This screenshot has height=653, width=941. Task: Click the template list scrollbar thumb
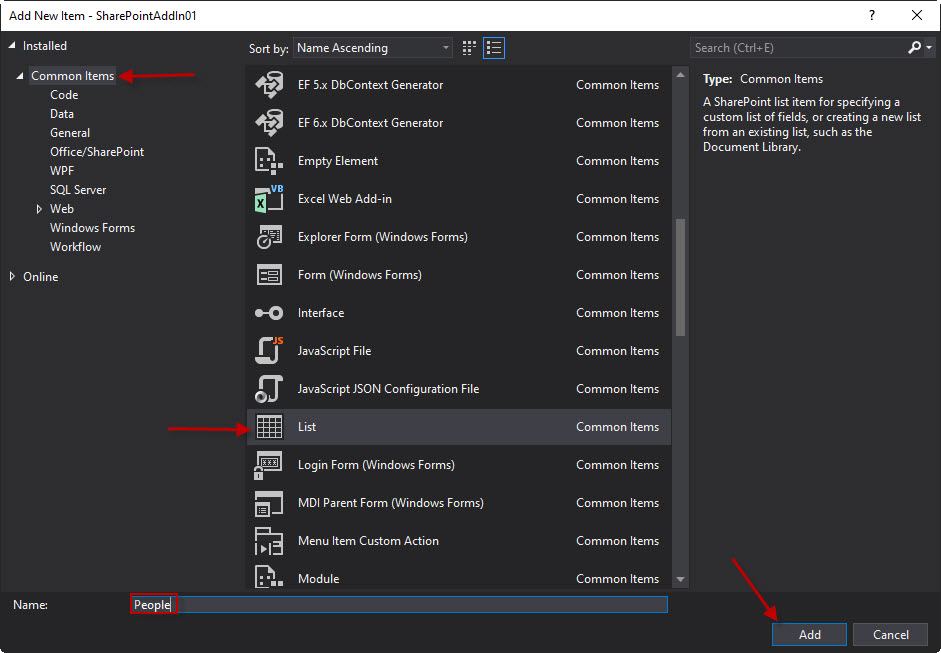pyautogui.click(x=680, y=277)
